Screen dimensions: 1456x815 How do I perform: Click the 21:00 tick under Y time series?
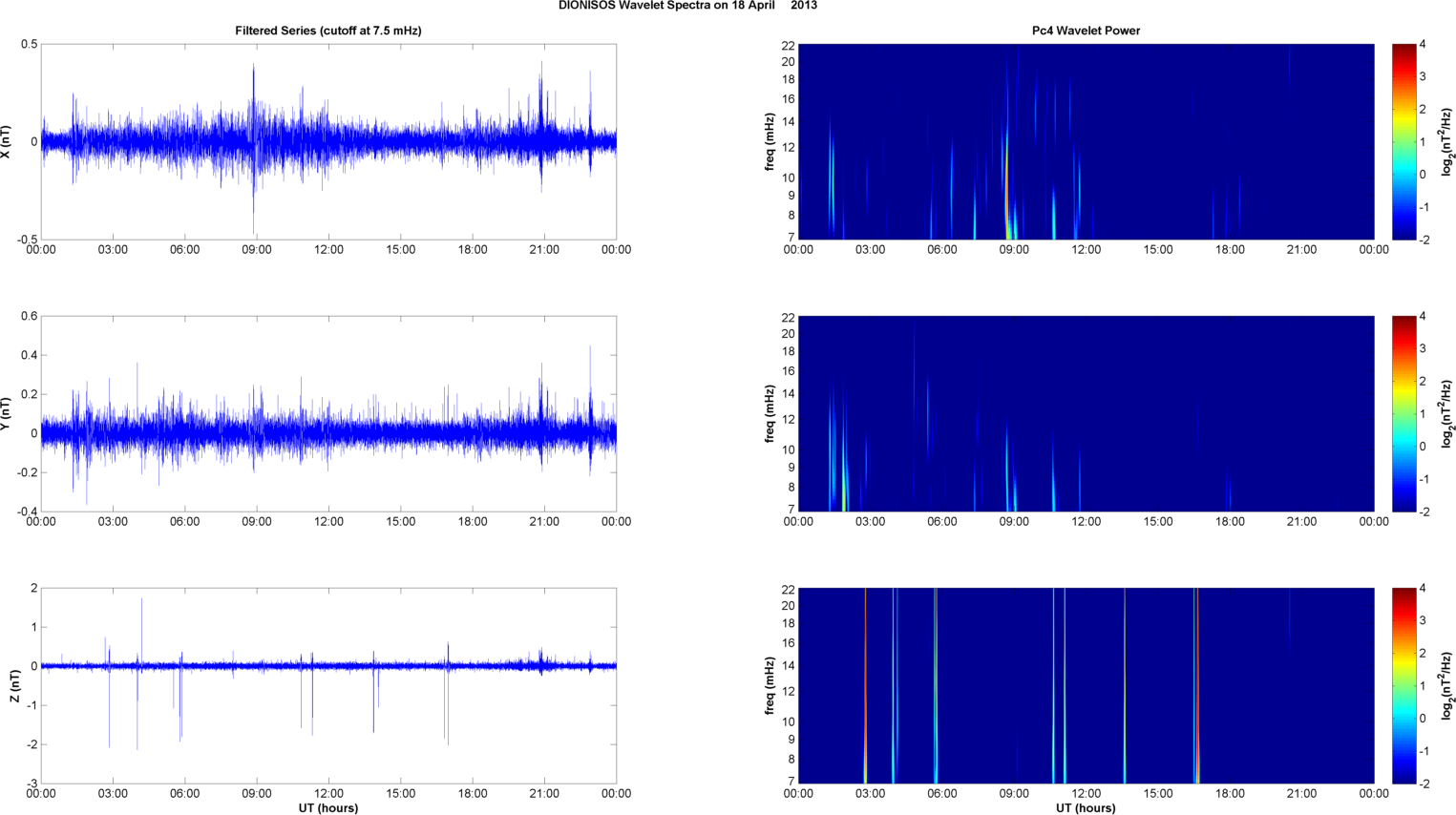click(544, 522)
